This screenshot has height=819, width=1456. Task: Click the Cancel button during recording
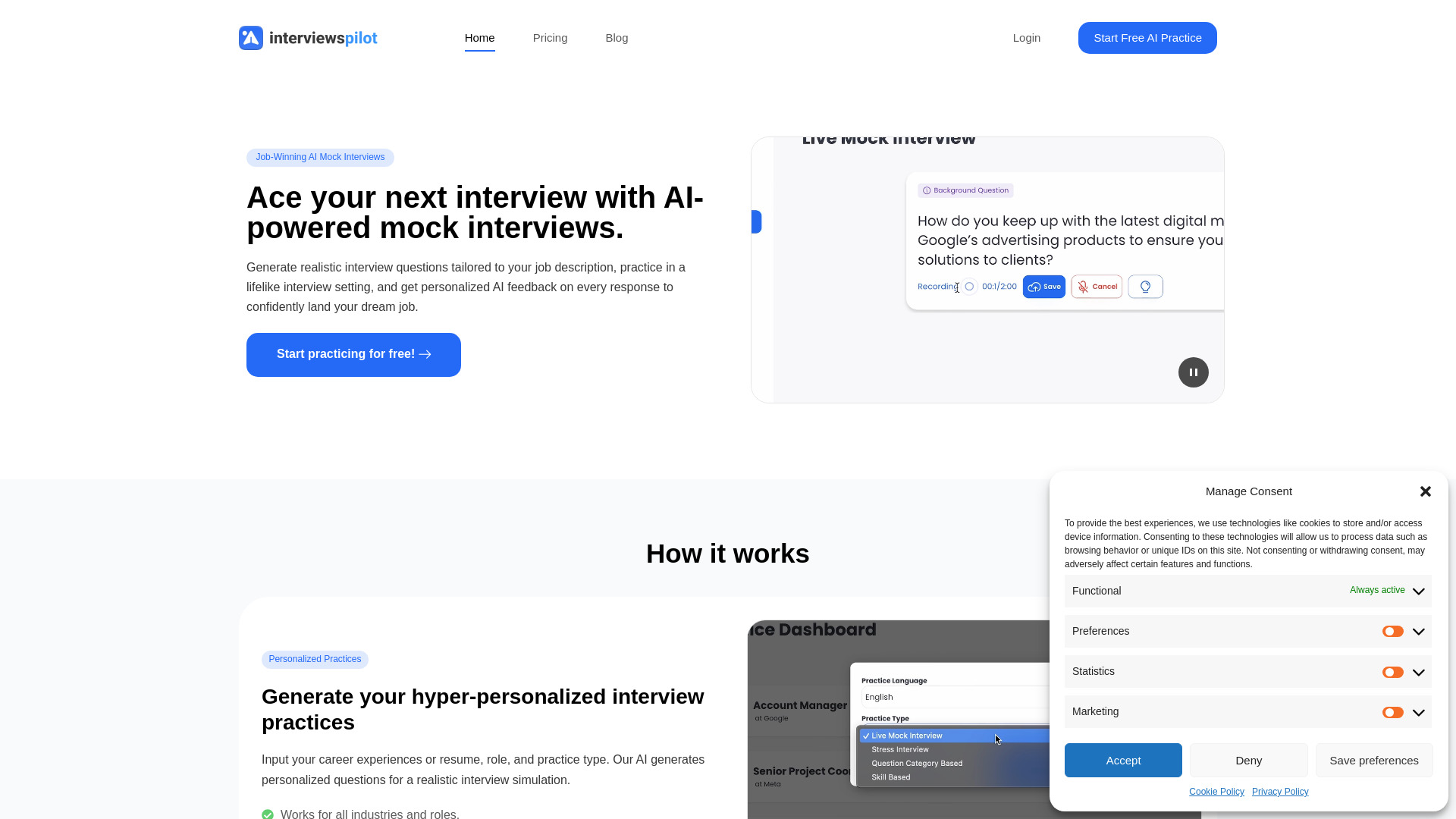tap(1097, 286)
